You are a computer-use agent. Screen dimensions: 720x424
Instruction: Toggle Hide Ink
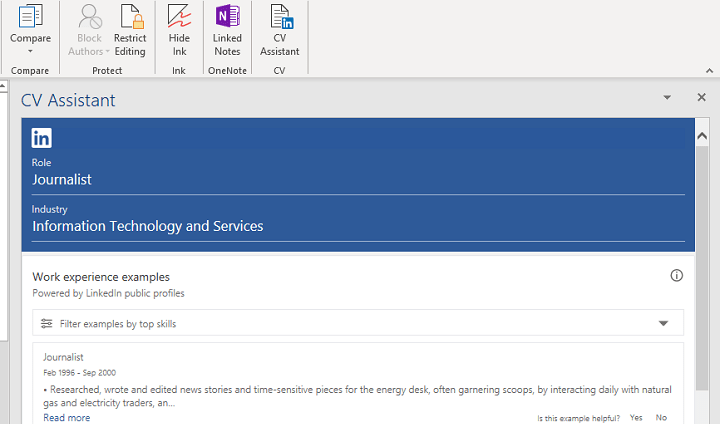179,30
